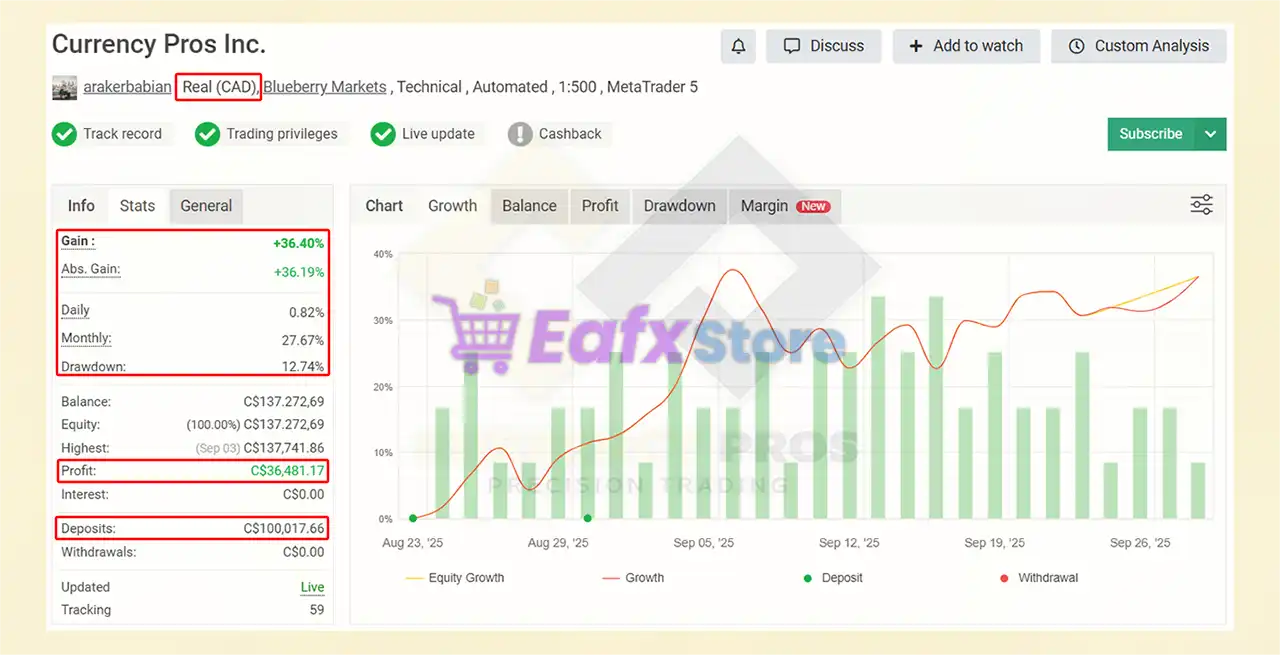1280x655 pixels.
Task: Click the Track record label
Action: tap(122, 134)
